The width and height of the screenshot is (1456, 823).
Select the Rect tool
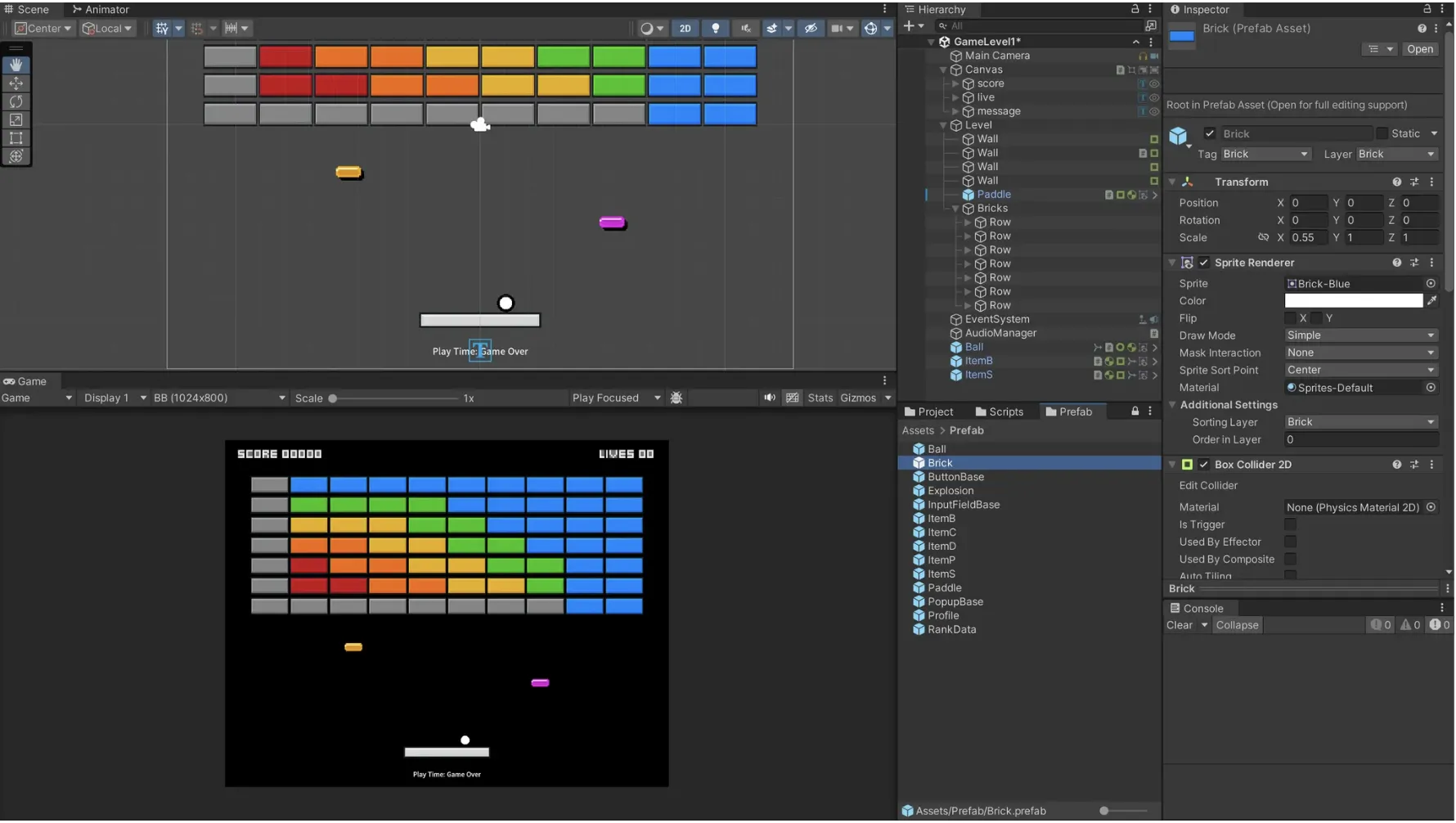(16, 137)
